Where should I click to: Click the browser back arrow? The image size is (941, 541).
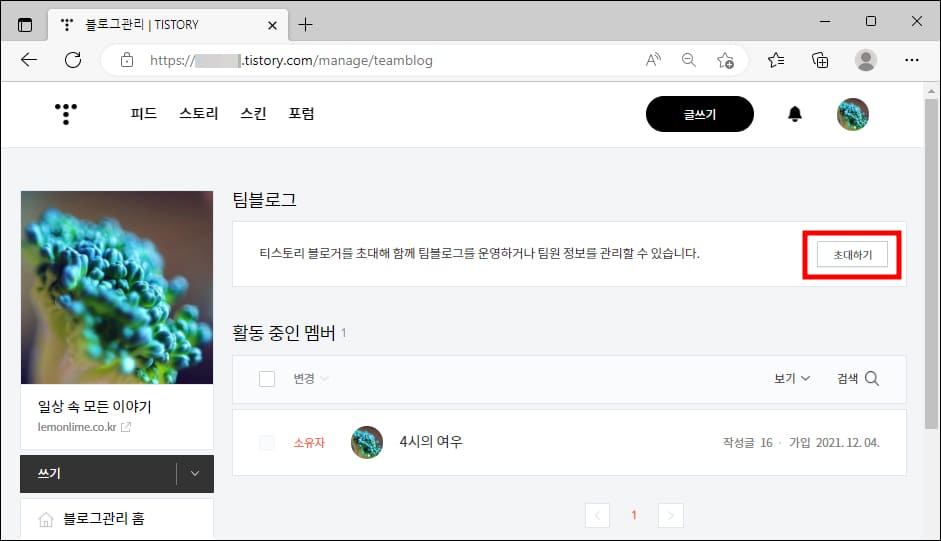pos(29,59)
